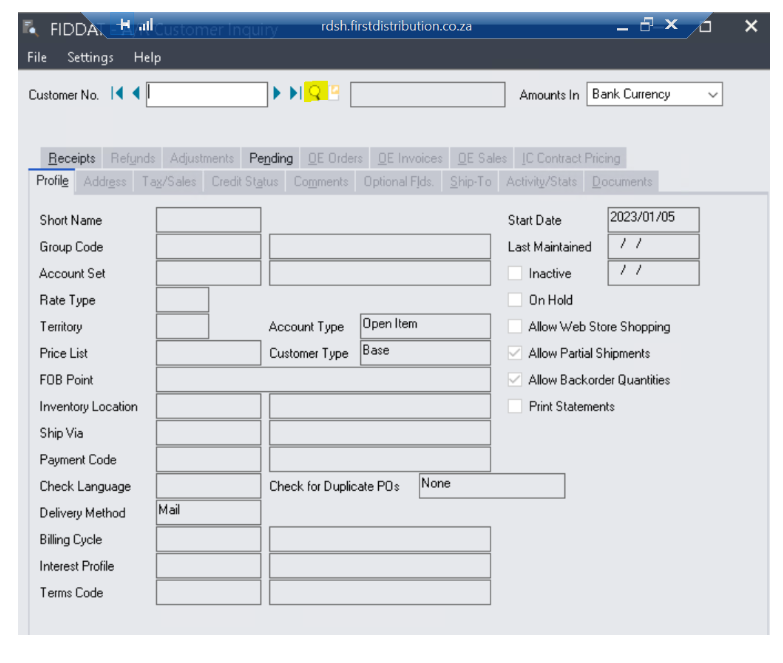Click the previous customer arrow
Image resolution: width=783 pixels, height=663 pixels.
tap(136, 94)
